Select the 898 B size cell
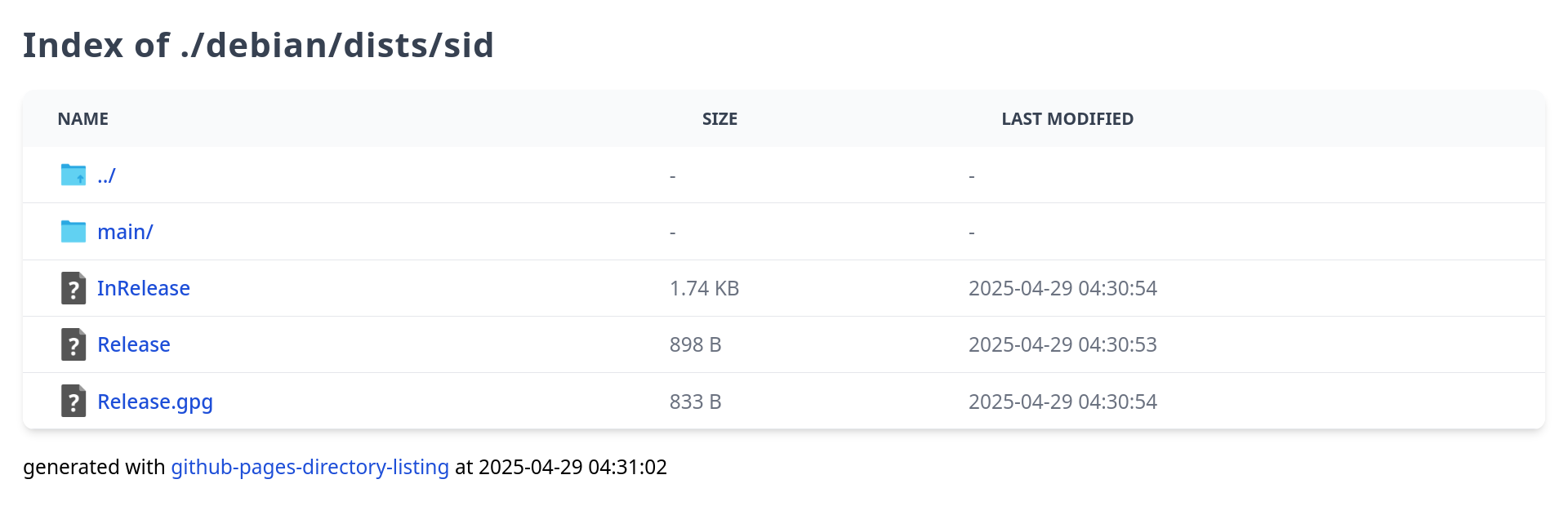Screen dimensions: 1568x506 pos(696,344)
